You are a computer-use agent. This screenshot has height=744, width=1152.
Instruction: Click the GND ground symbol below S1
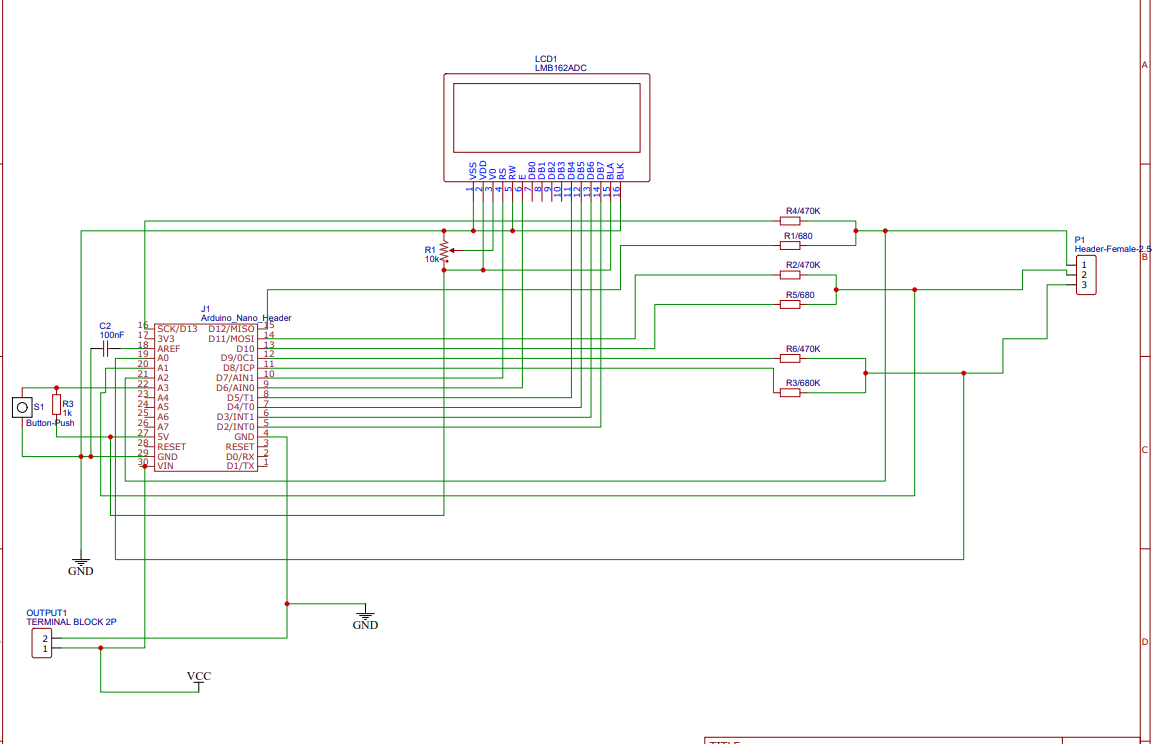[80, 563]
